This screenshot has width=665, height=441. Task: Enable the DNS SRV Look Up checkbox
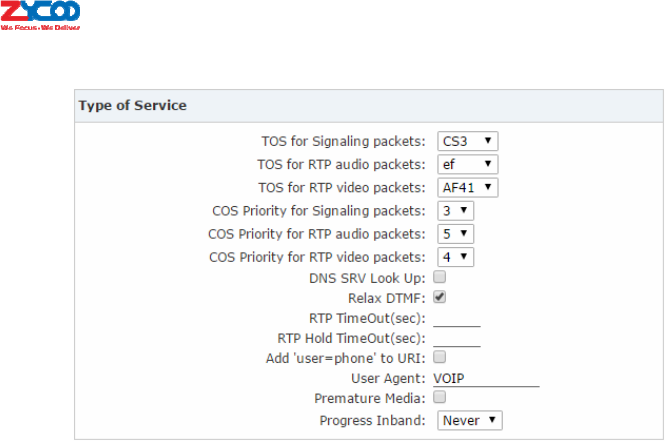coord(440,278)
